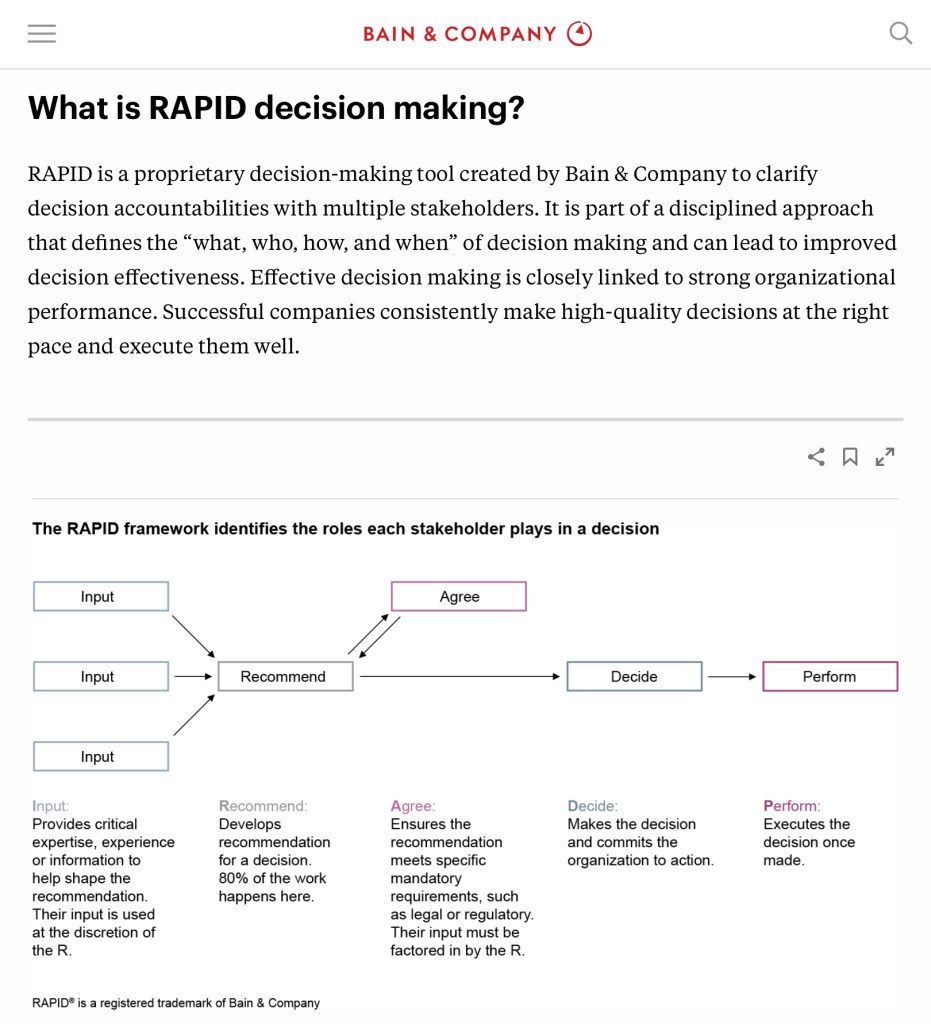This screenshot has height=1024, width=931.
Task: Bookmark the RAPID framework chart
Action: (850, 457)
